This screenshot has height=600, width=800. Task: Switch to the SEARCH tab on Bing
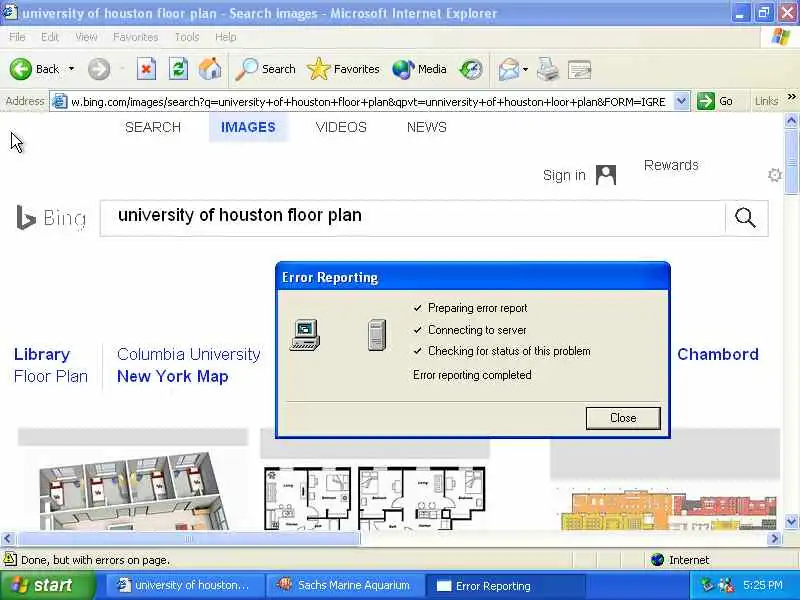tap(153, 127)
